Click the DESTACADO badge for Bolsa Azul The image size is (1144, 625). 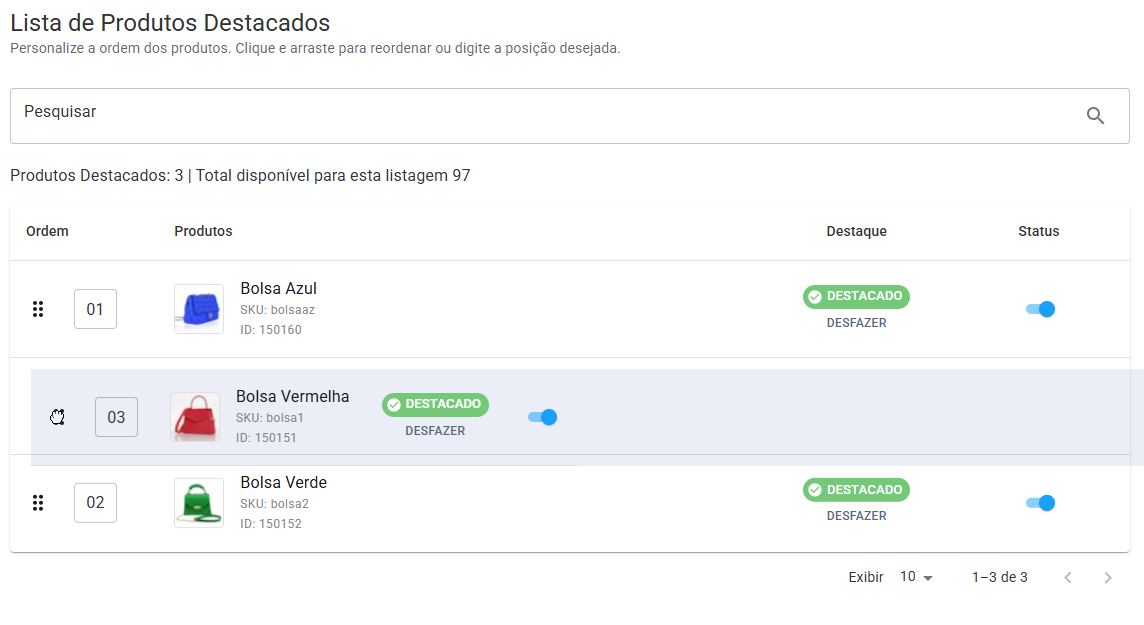tap(857, 296)
